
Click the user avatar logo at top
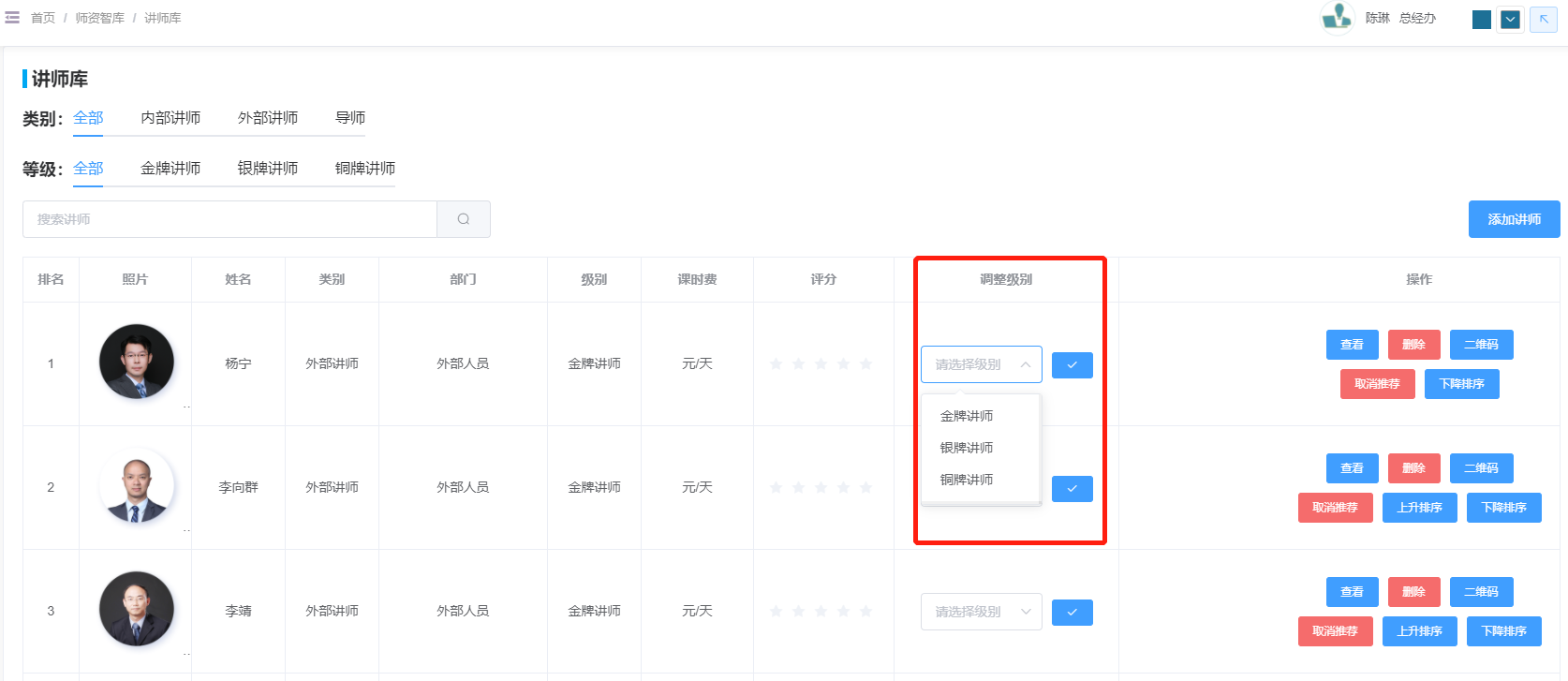point(1337,18)
